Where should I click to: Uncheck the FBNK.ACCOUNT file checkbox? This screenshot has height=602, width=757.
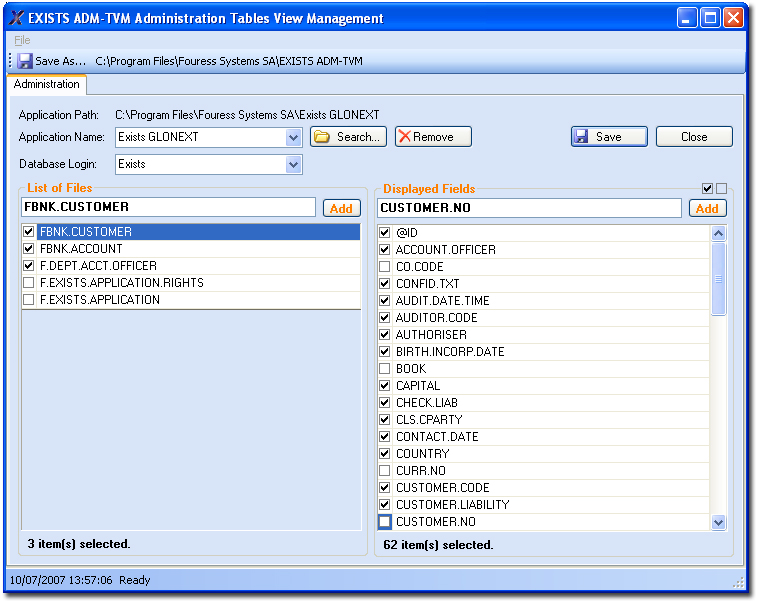pos(29,249)
